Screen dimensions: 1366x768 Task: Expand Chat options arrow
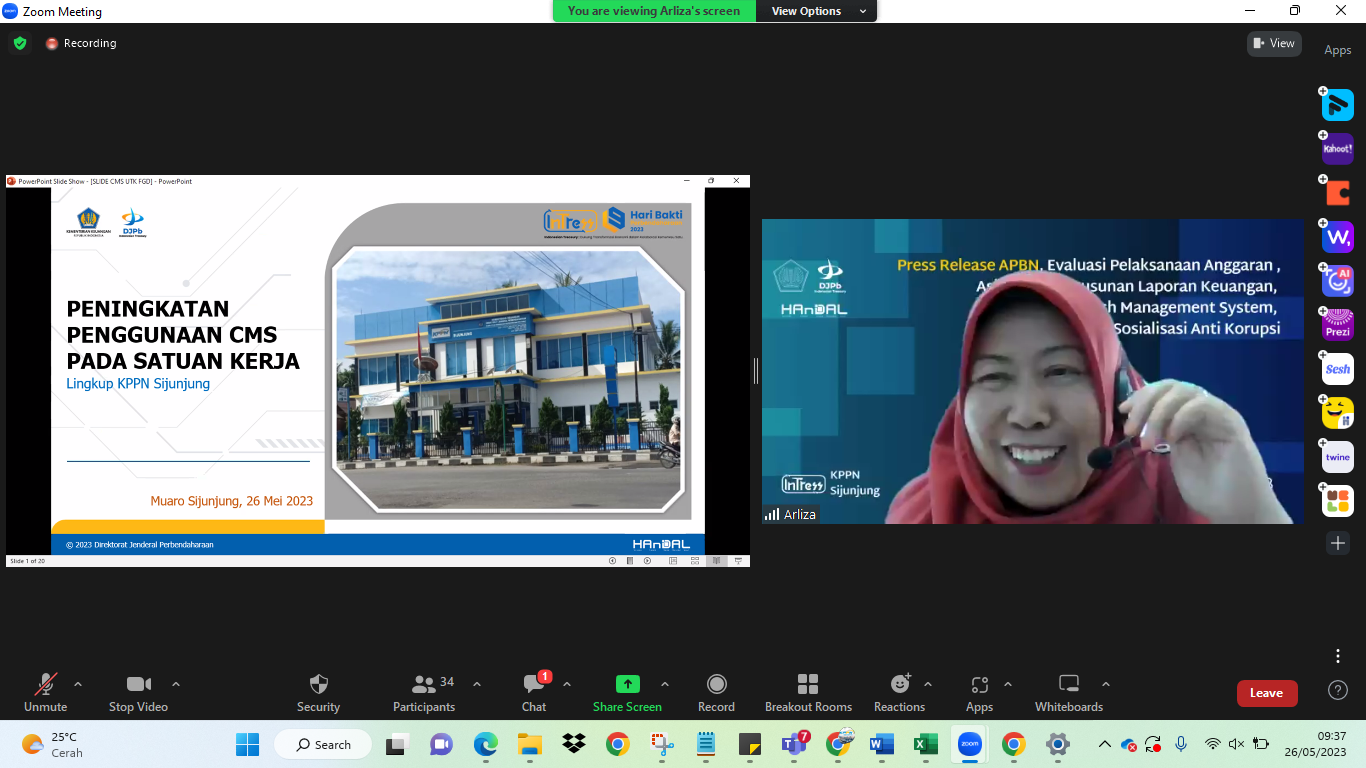pyautogui.click(x=567, y=684)
